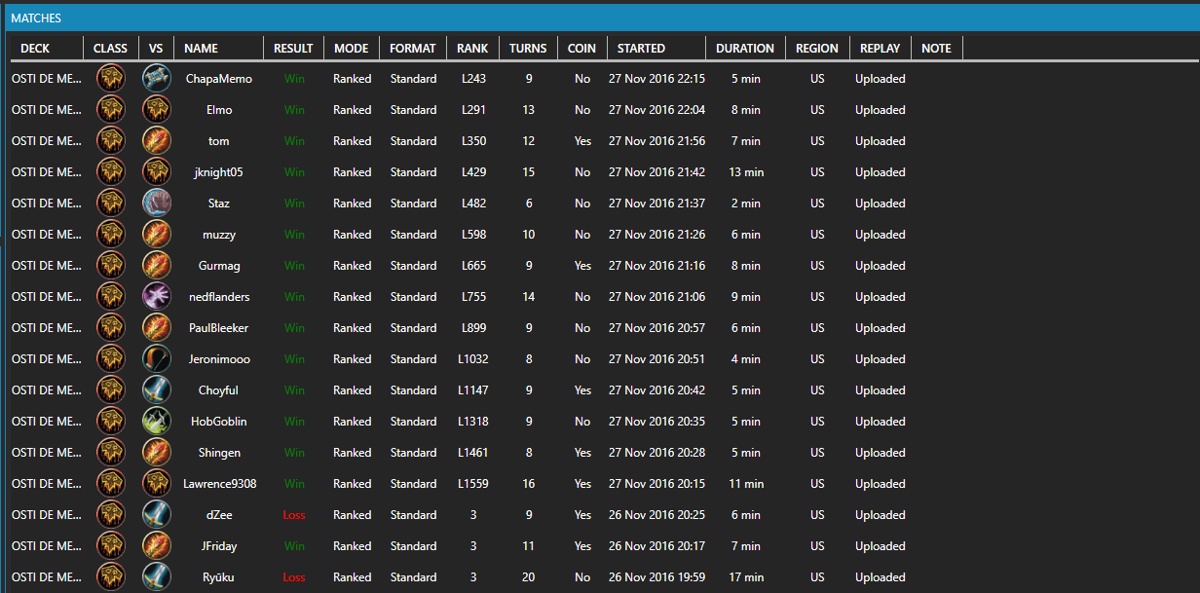Click rank value L1559
Viewport: 1200px width, 593px height.
[x=473, y=484]
